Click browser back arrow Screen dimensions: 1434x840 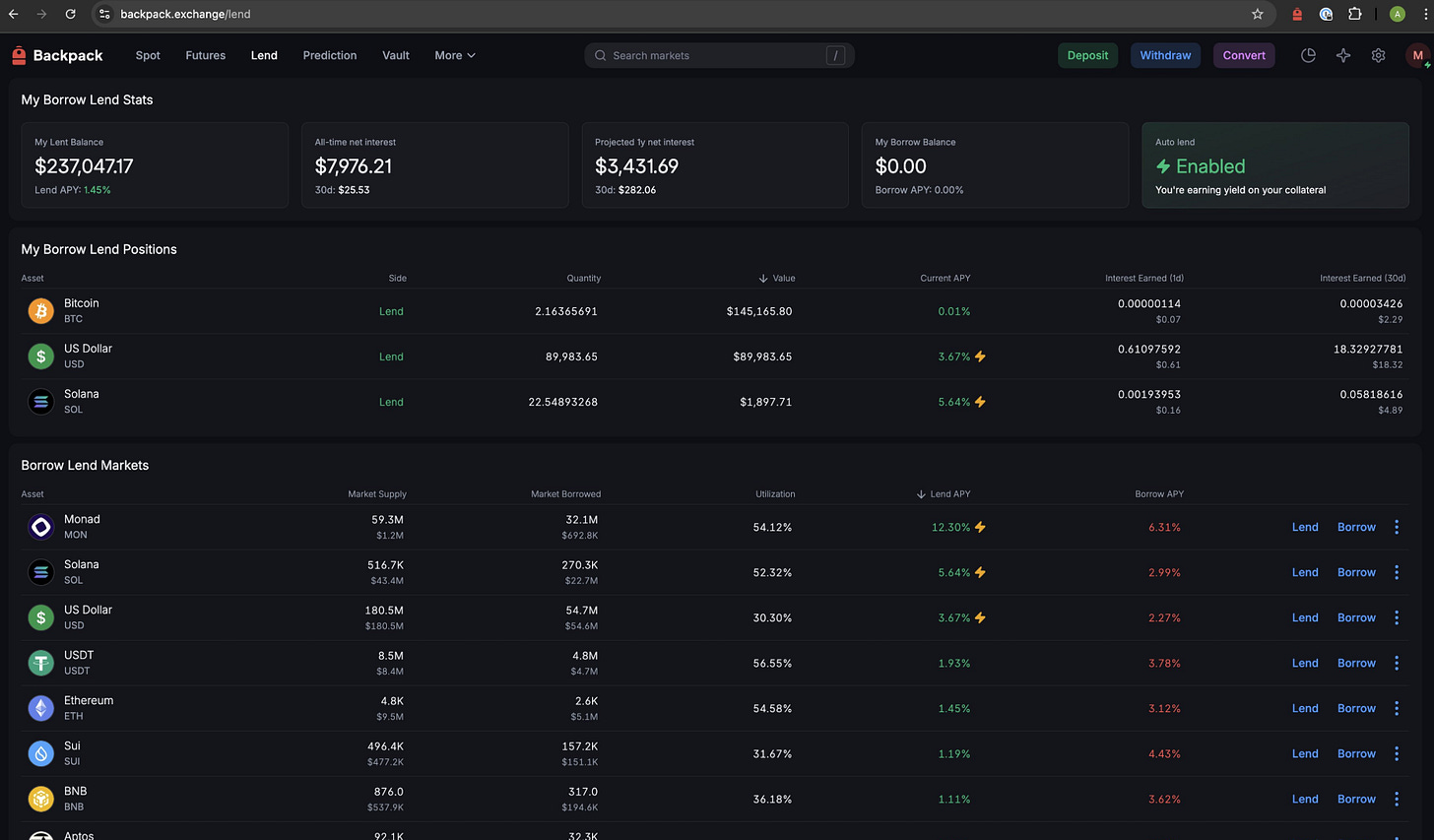click(13, 14)
